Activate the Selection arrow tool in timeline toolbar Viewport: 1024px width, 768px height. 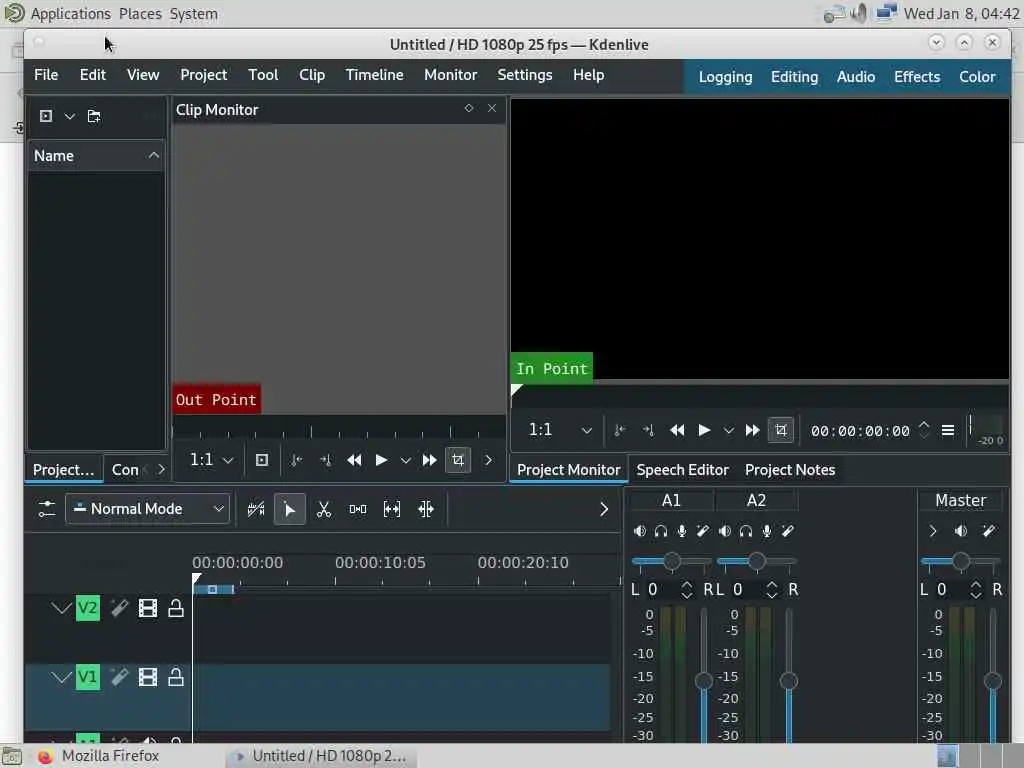pyautogui.click(x=289, y=509)
